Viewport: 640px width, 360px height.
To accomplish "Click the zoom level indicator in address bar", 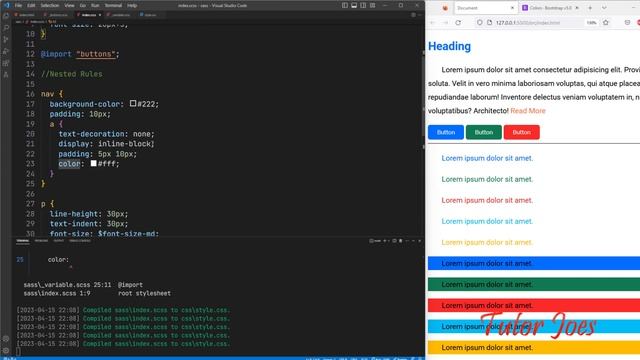I will click(x=591, y=23).
